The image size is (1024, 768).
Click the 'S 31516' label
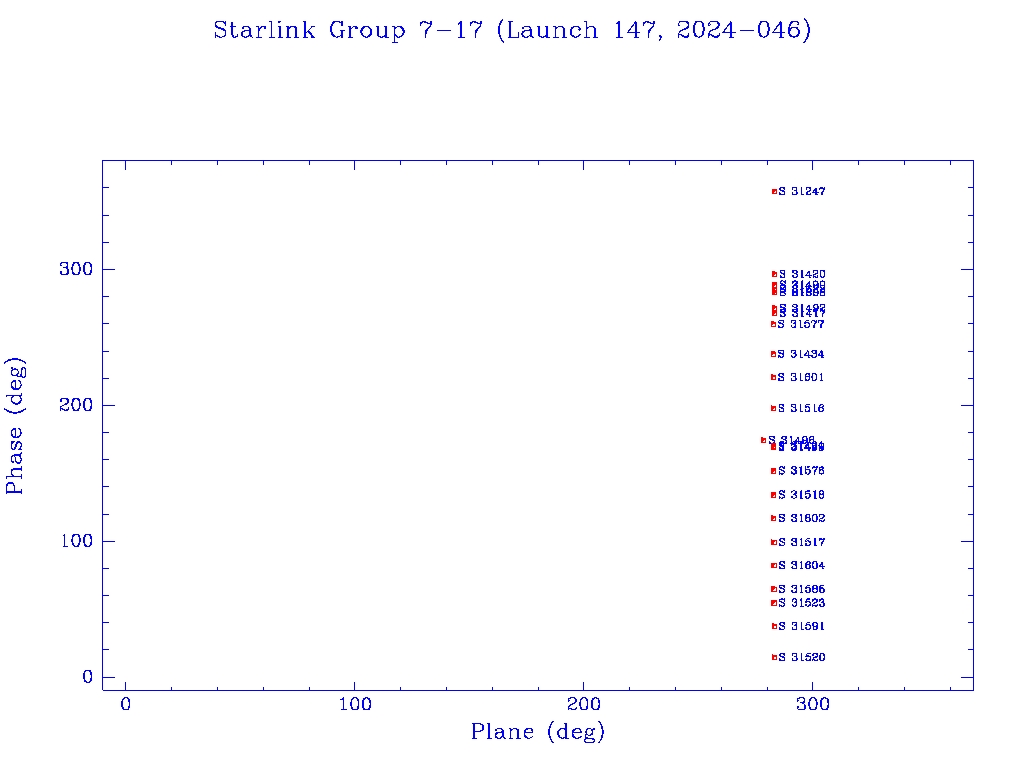click(x=801, y=408)
